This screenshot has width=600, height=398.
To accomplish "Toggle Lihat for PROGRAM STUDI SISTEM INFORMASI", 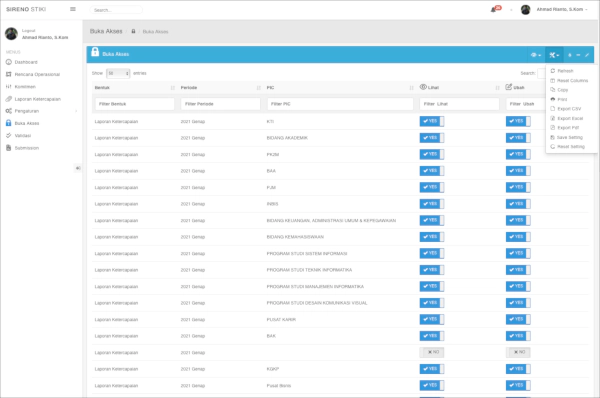I will coord(432,253).
